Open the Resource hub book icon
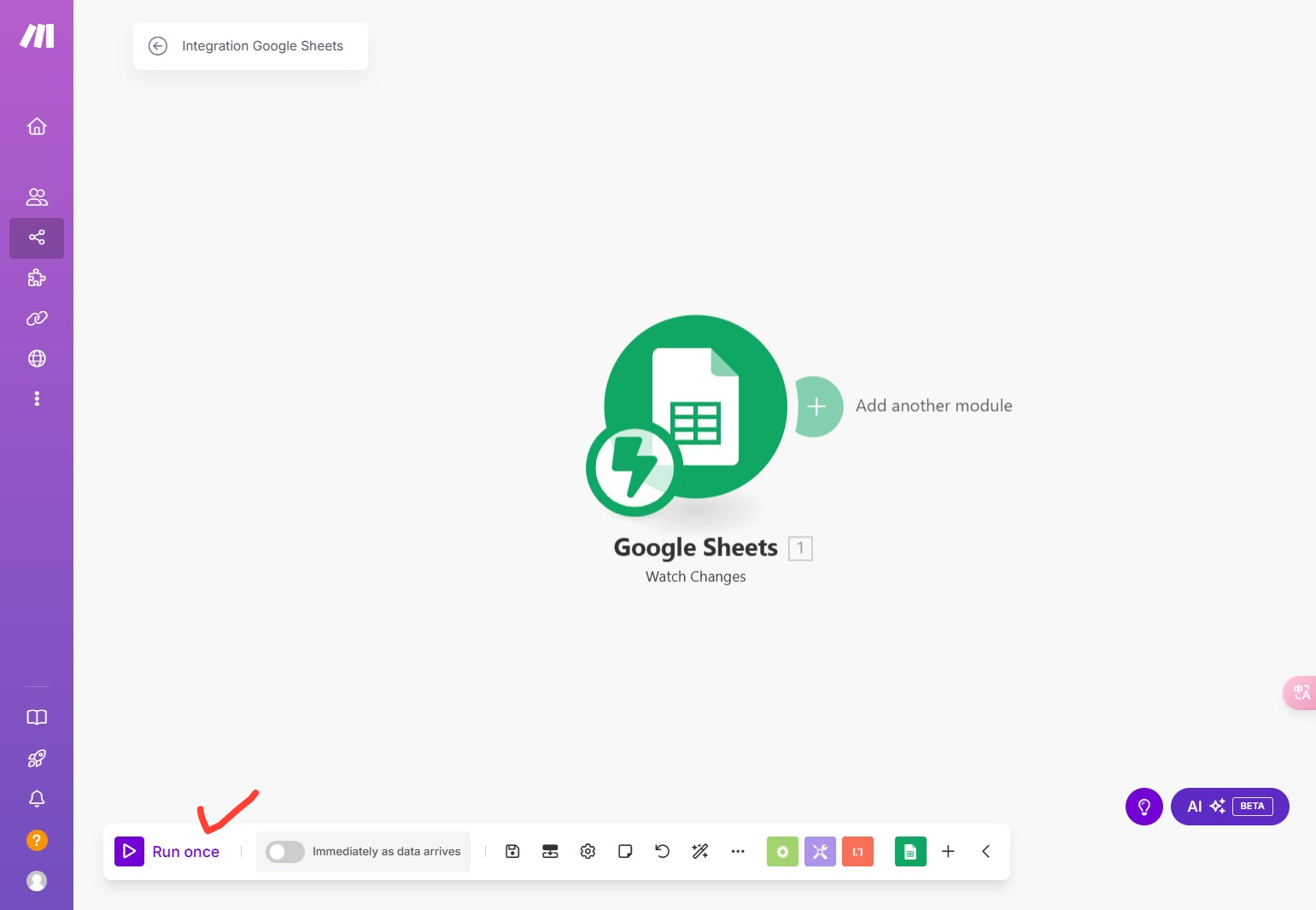The height and width of the screenshot is (910, 1316). (37, 718)
